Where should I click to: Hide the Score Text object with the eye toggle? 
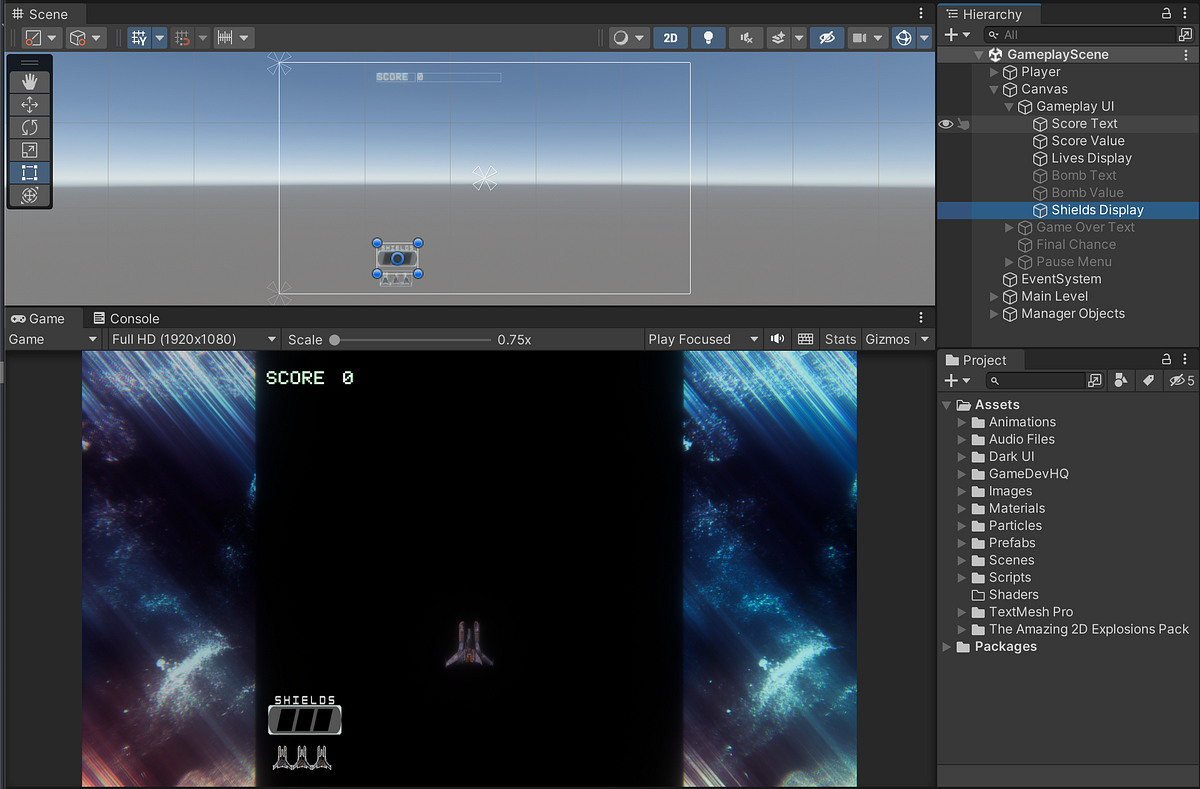[944, 123]
